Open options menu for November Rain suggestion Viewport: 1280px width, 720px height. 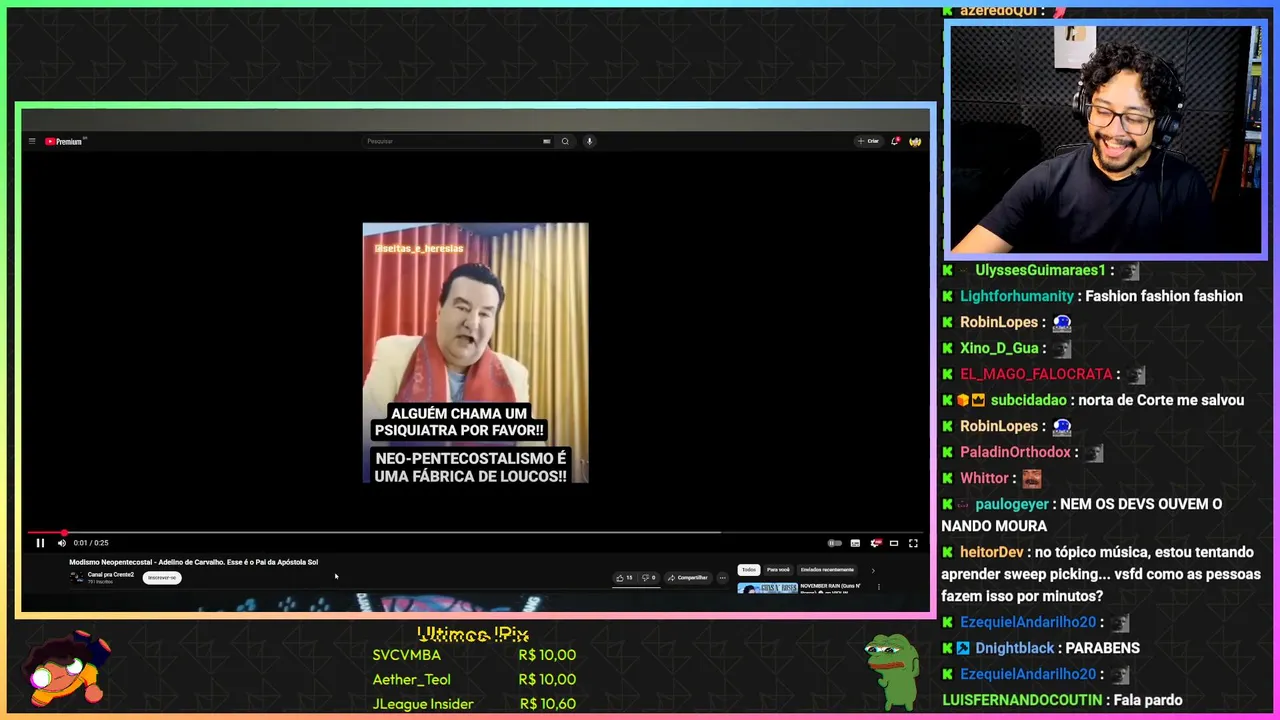pos(878,587)
